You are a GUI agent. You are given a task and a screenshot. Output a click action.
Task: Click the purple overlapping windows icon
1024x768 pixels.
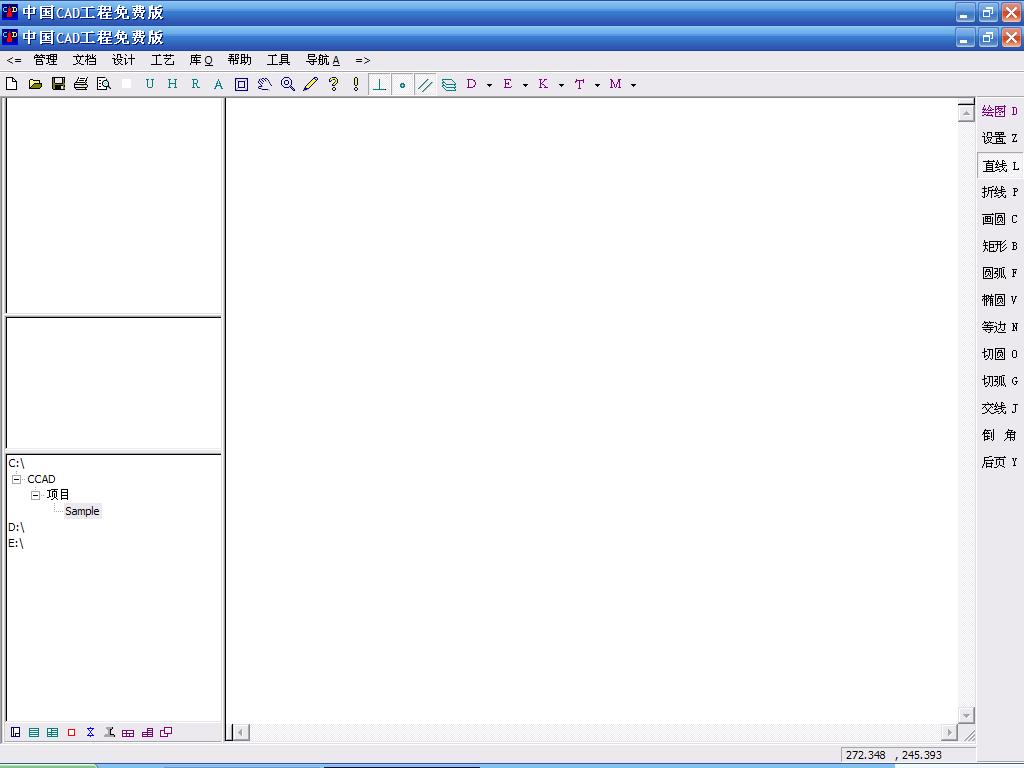pyautogui.click(x=167, y=732)
